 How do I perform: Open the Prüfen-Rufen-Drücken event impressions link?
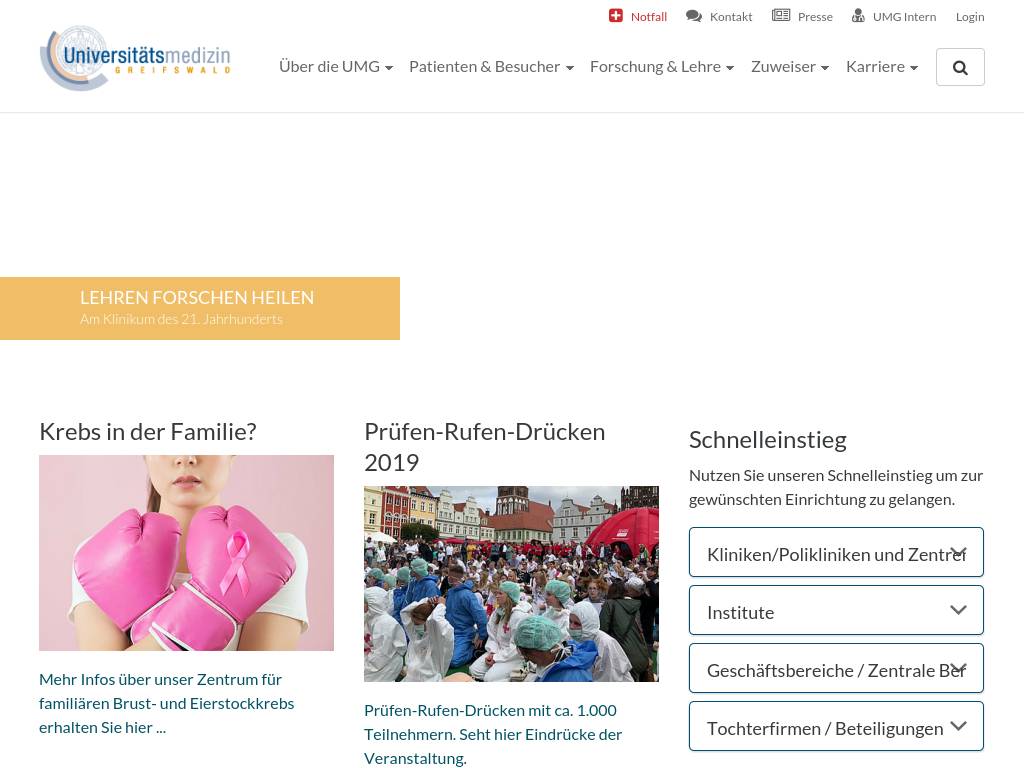click(492, 734)
